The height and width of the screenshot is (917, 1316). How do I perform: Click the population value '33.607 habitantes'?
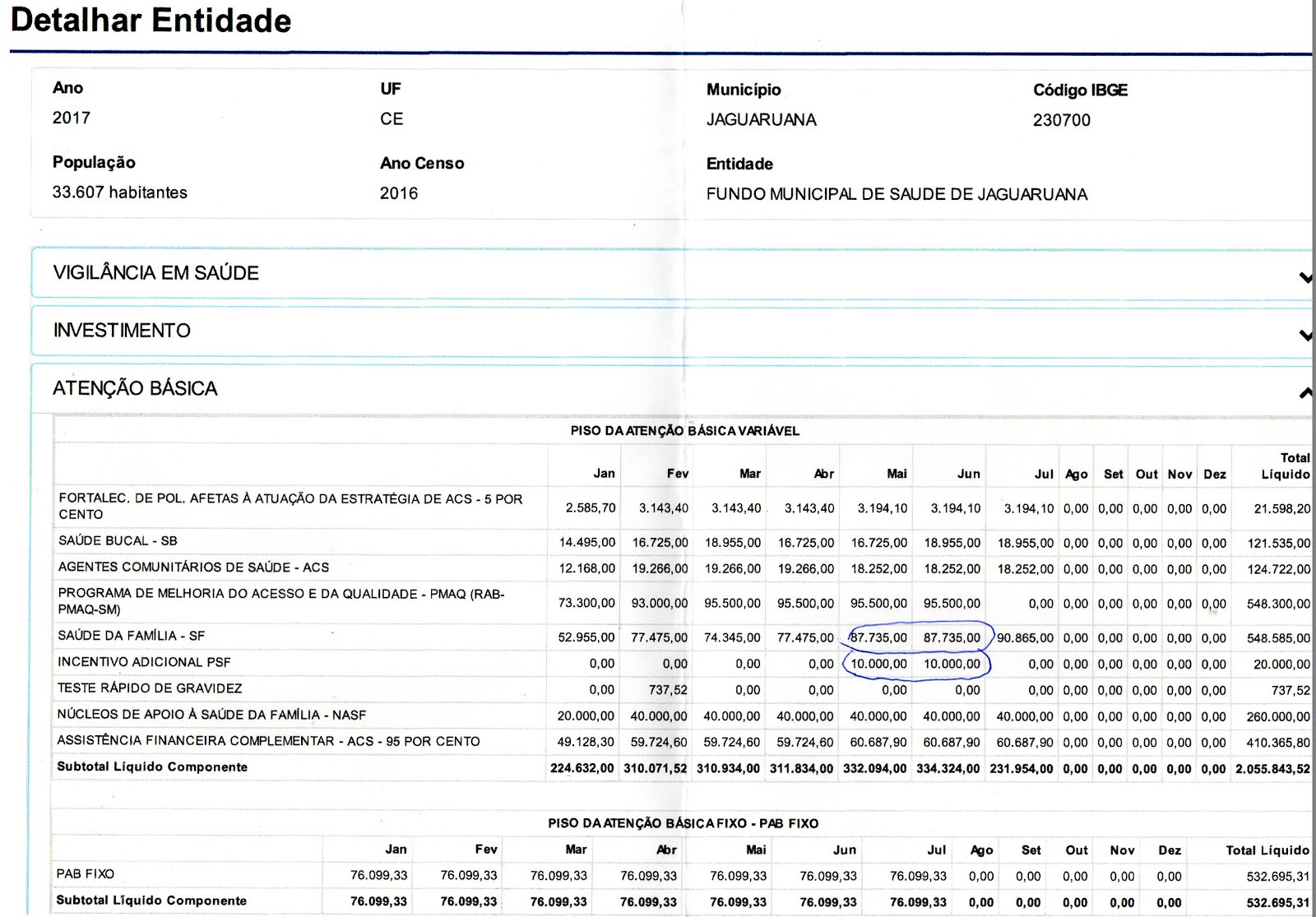[120, 192]
